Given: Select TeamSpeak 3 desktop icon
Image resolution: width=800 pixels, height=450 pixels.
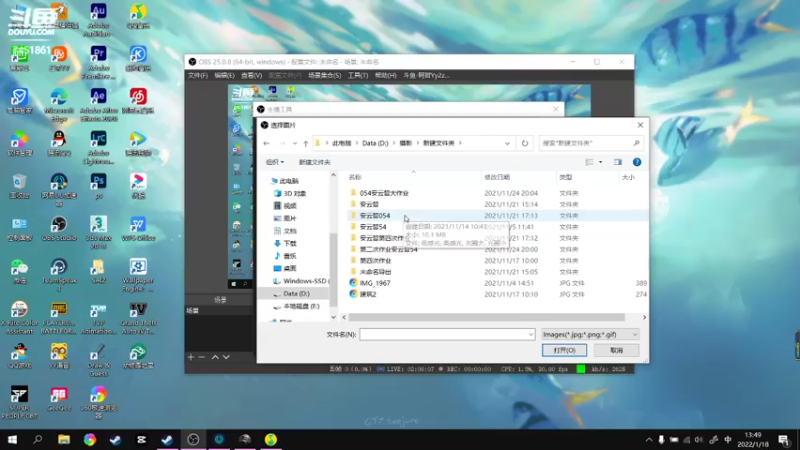Looking at the screenshot, I should [59, 274].
